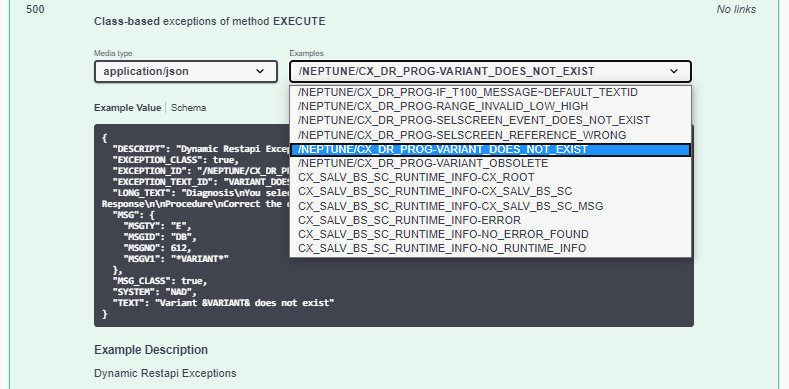Image resolution: width=789 pixels, height=389 pixels.
Task: Pick CX_SALV_BS_SC_RUNTIME_INFO-NO_RUNTIME_INFO option
Action: pos(490,249)
